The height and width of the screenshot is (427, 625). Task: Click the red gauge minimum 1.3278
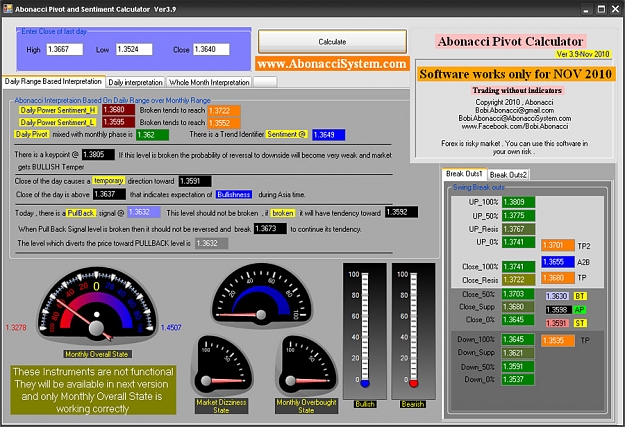coord(16,328)
